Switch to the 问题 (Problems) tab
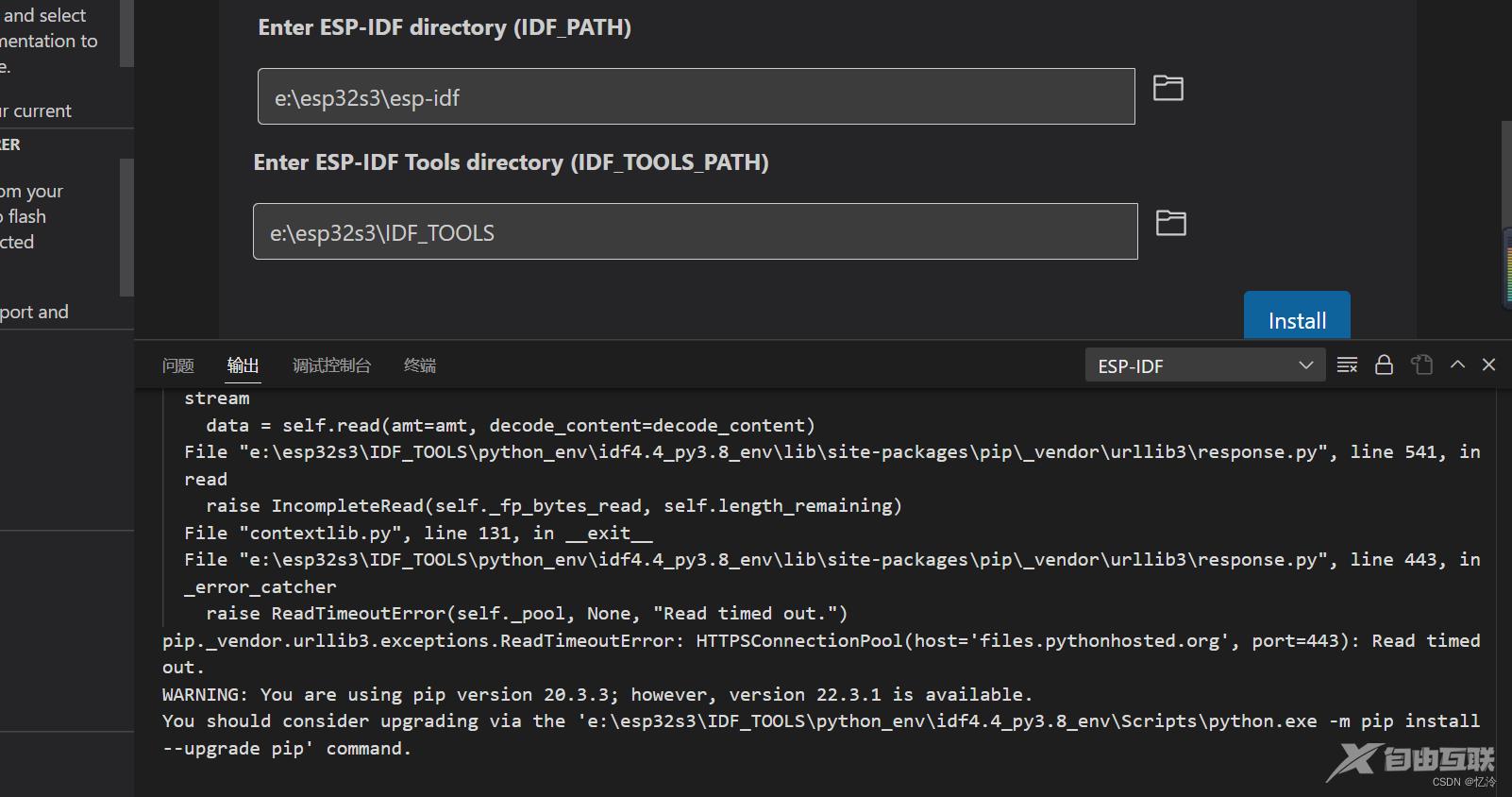The image size is (1512, 797). tap(177, 365)
